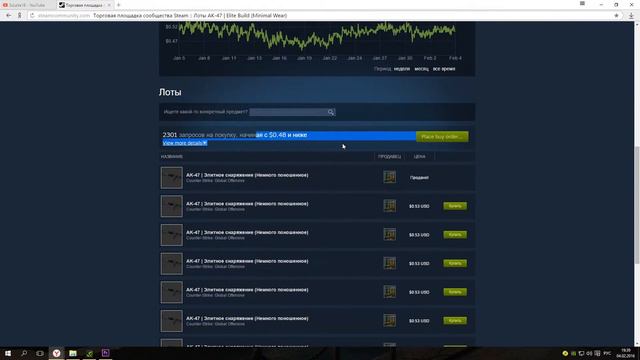Open AK-47 thumbnail of first $0.53 listing
The height and width of the screenshot is (360, 640).
click(171, 206)
